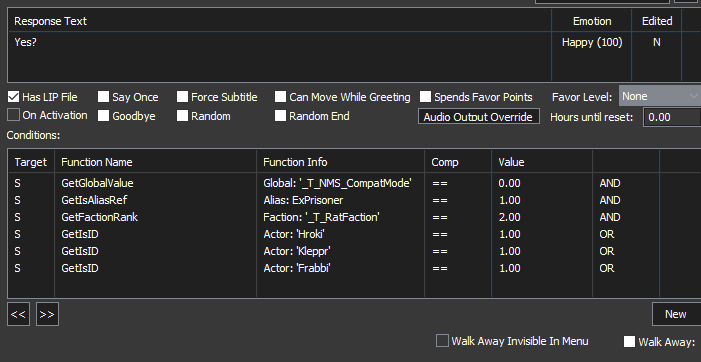Click the Hours until reset field
Screen dimensions: 701x362
point(672,117)
